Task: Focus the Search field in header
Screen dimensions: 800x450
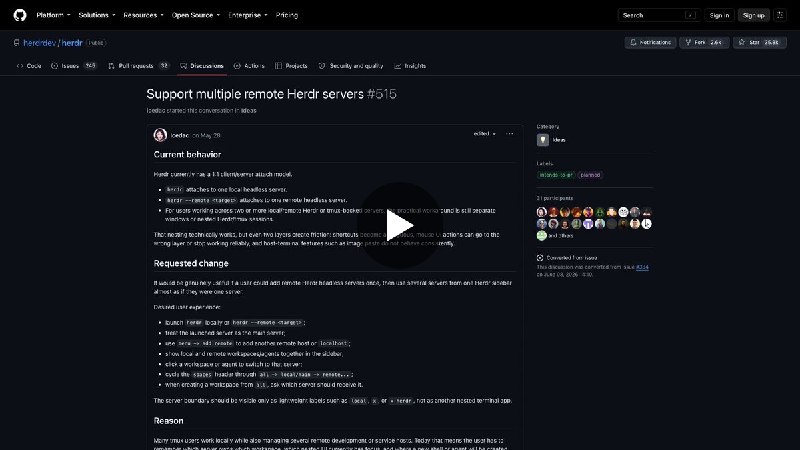Action: 658,15
